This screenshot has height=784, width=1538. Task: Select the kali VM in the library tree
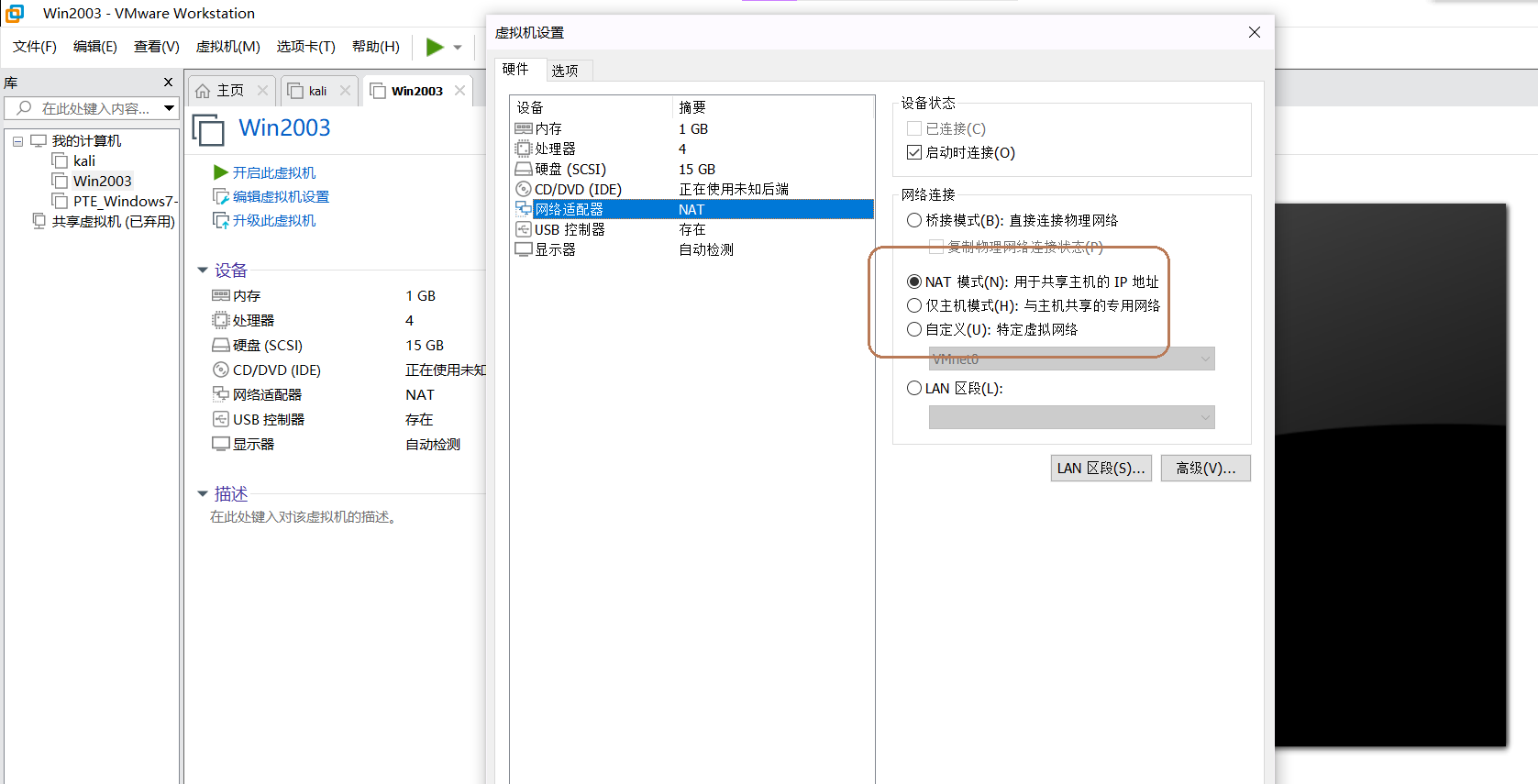coord(84,161)
